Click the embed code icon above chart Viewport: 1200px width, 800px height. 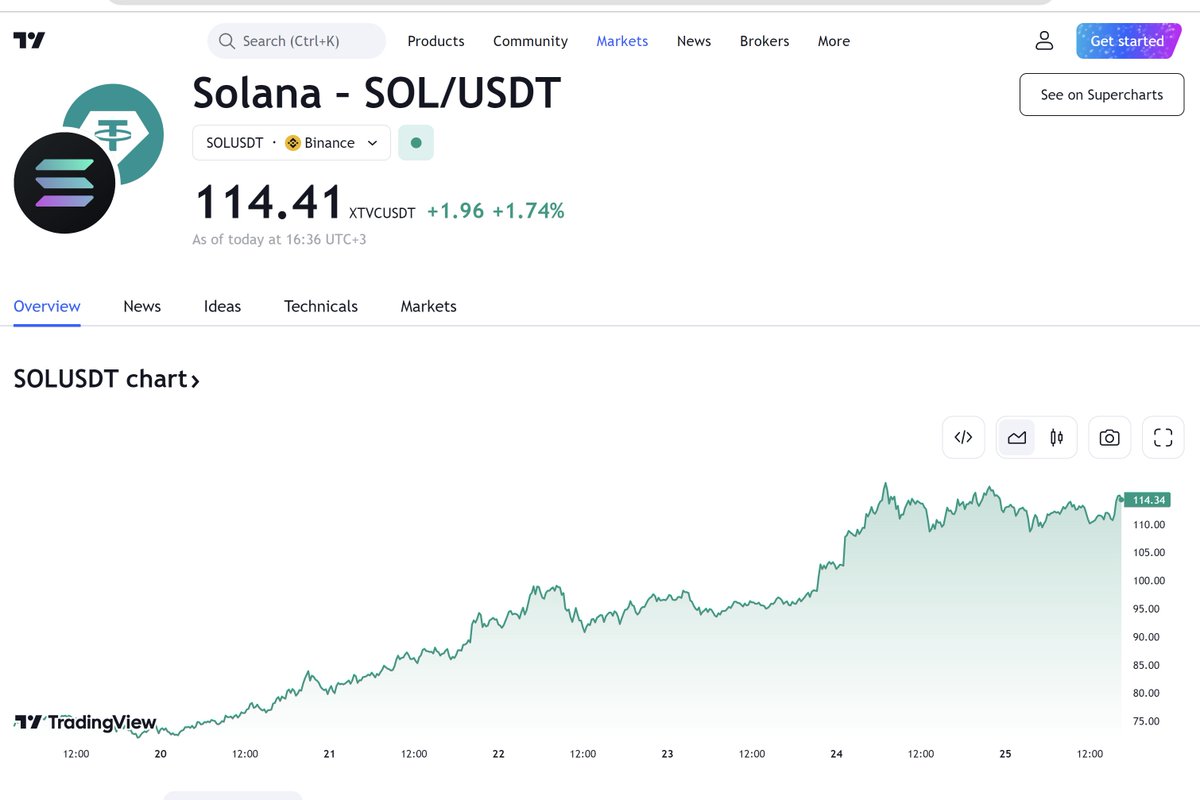point(964,437)
